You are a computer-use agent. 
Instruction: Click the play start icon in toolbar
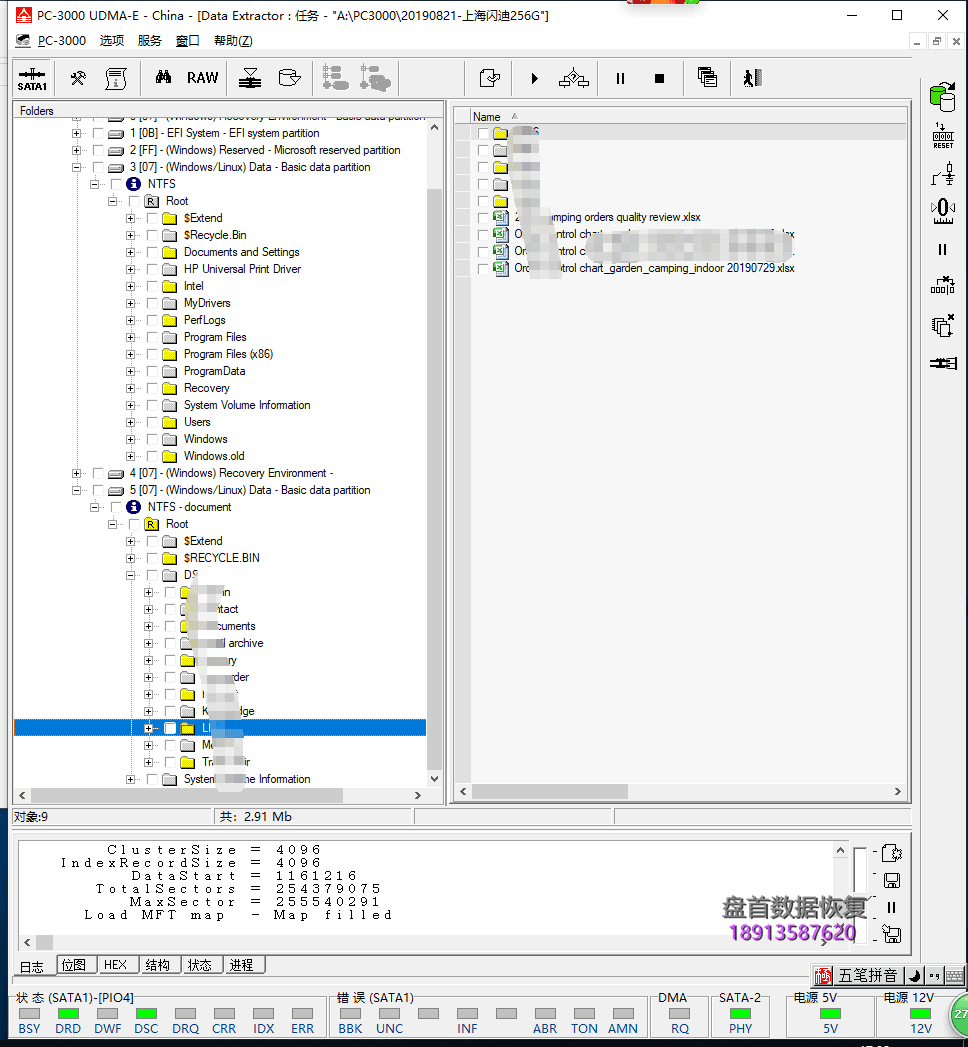pos(534,79)
